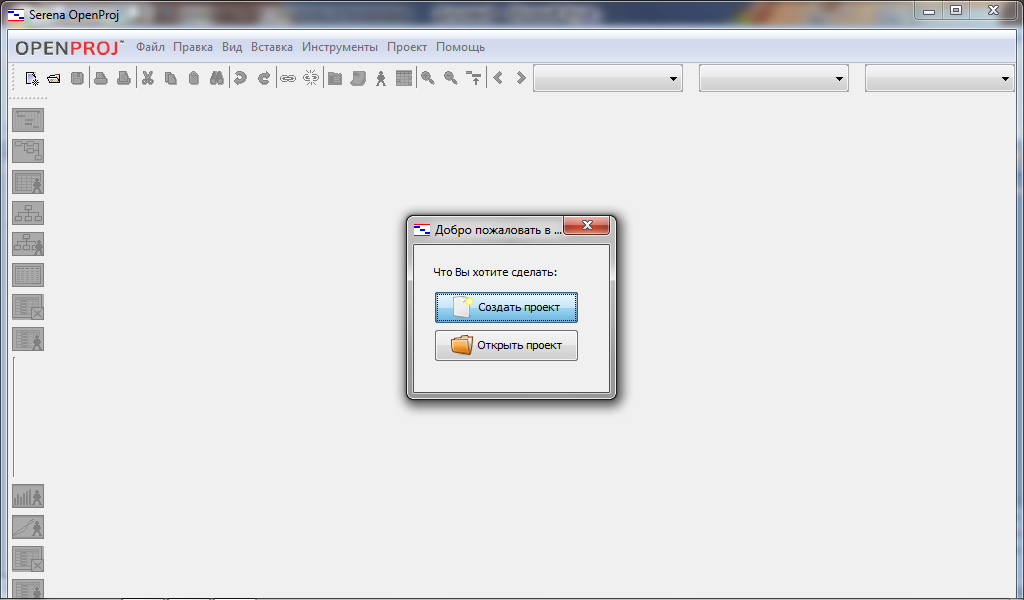Close the Serena OpenProj main window
Image resolution: width=1024 pixels, height=600 pixels.
pyautogui.click(x=993, y=10)
